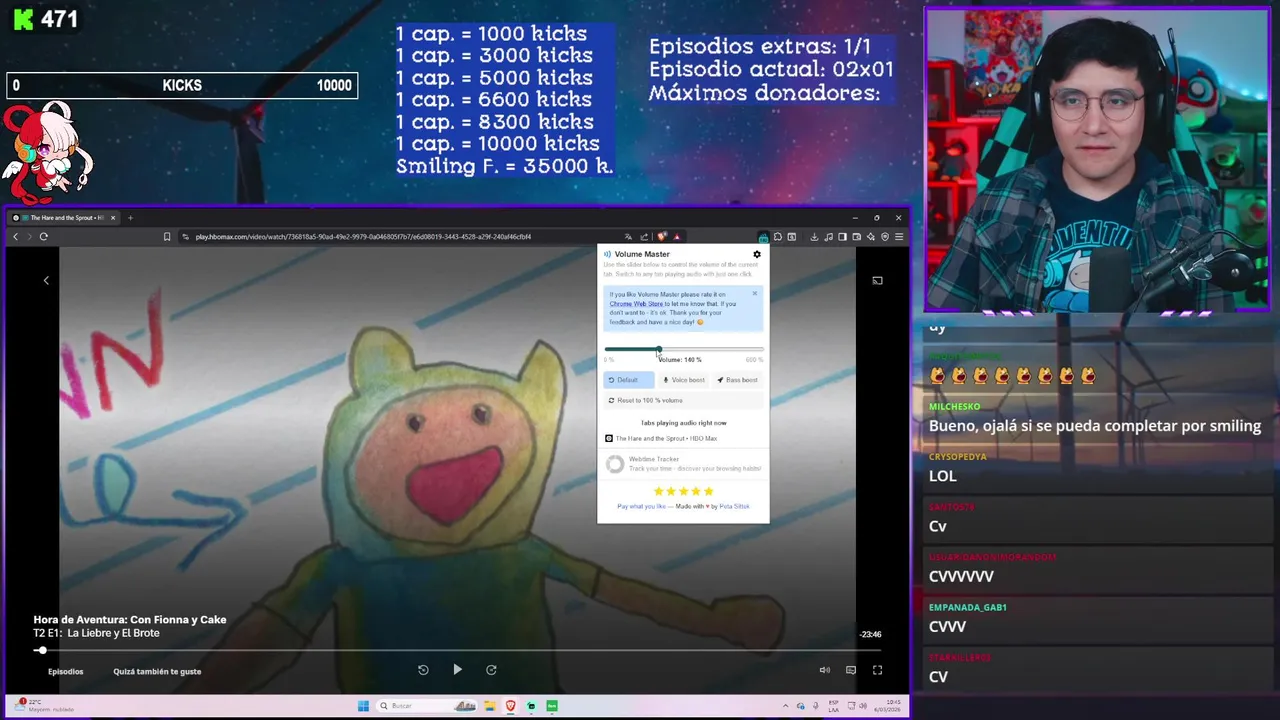The image size is (1280, 720).
Task: Open the browser hamburger menu
Action: click(x=899, y=237)
